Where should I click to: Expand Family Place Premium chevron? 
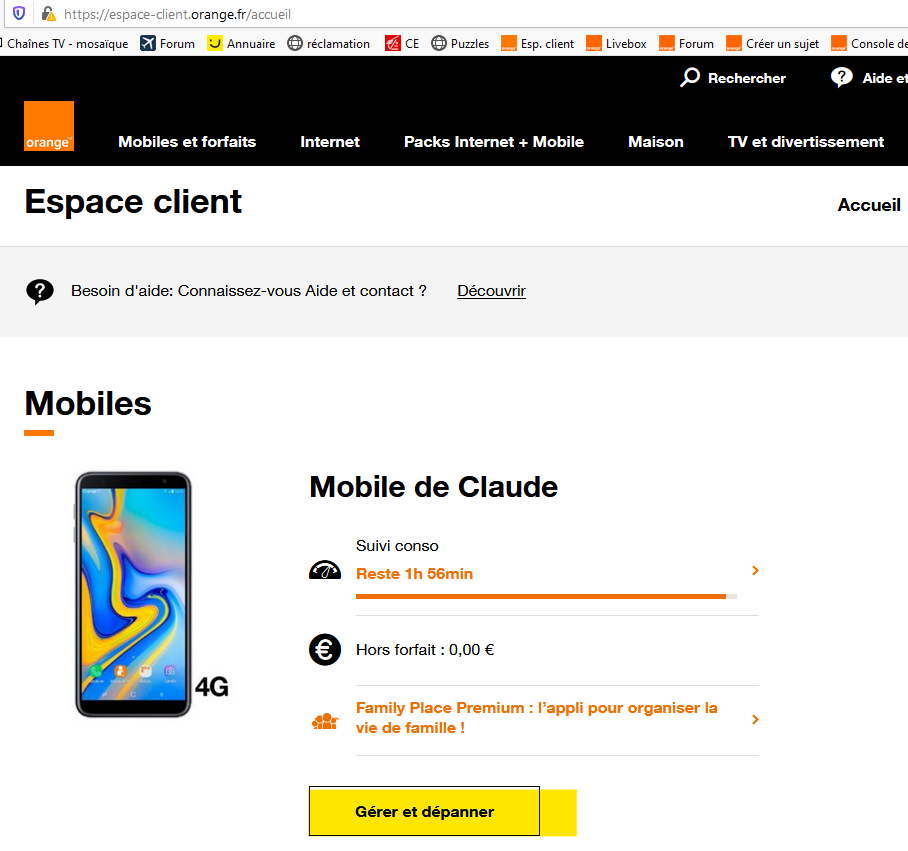755,719
